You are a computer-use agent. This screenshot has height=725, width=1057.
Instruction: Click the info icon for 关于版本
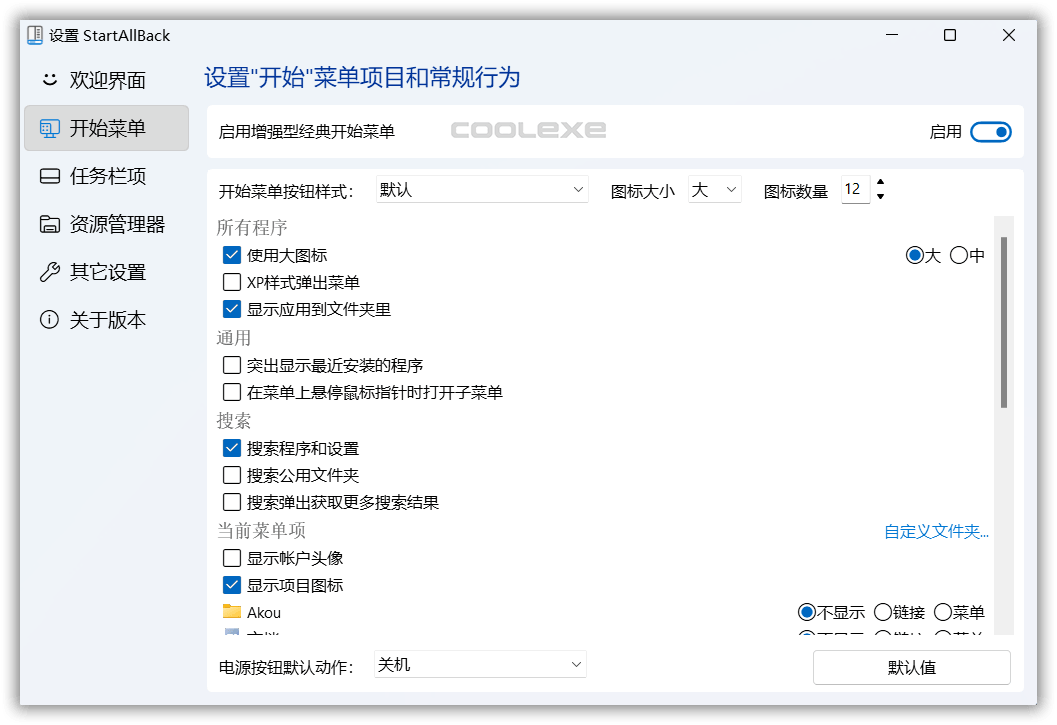click(x=49, y=320)
